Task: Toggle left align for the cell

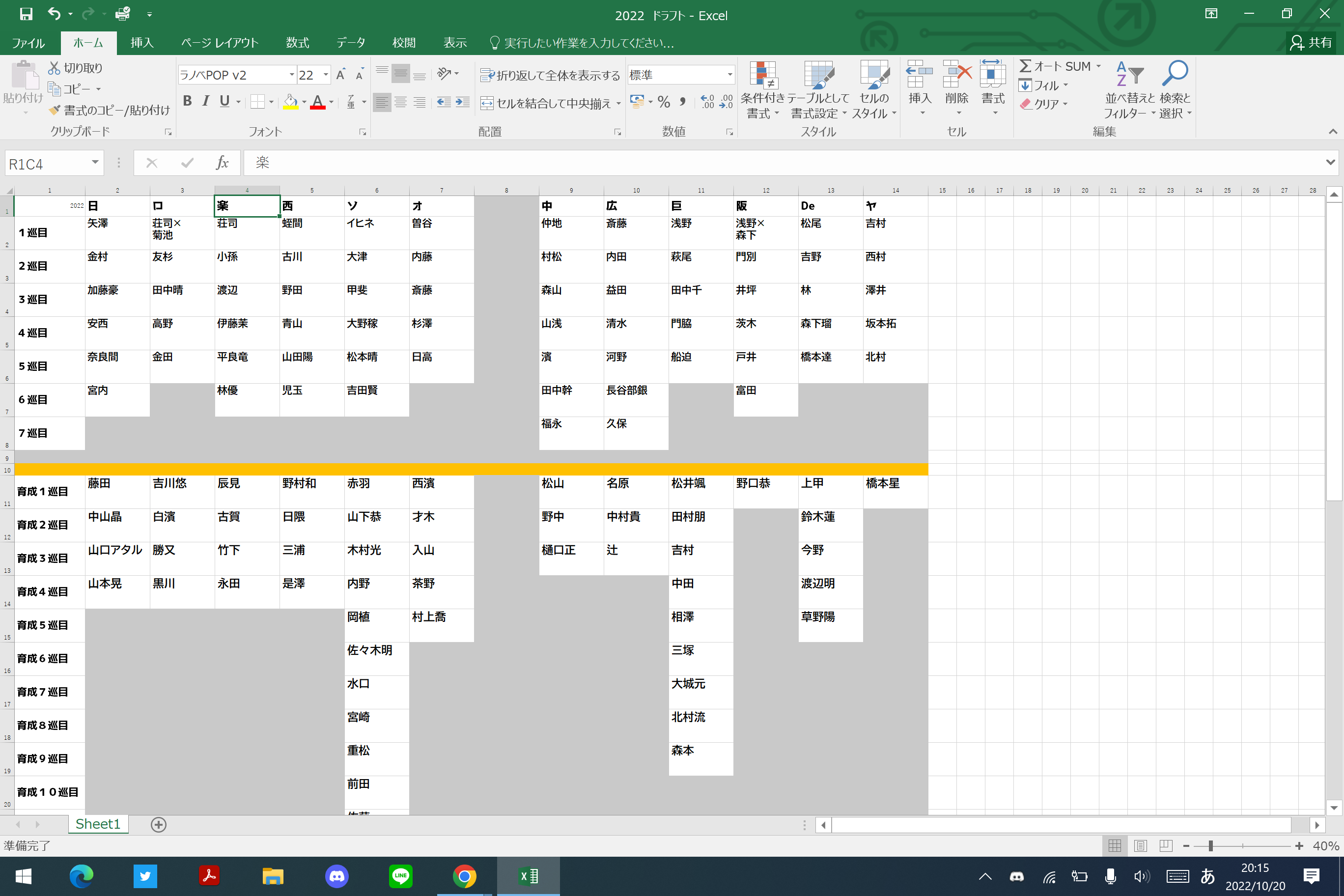Action: click(x=382, y=102)
